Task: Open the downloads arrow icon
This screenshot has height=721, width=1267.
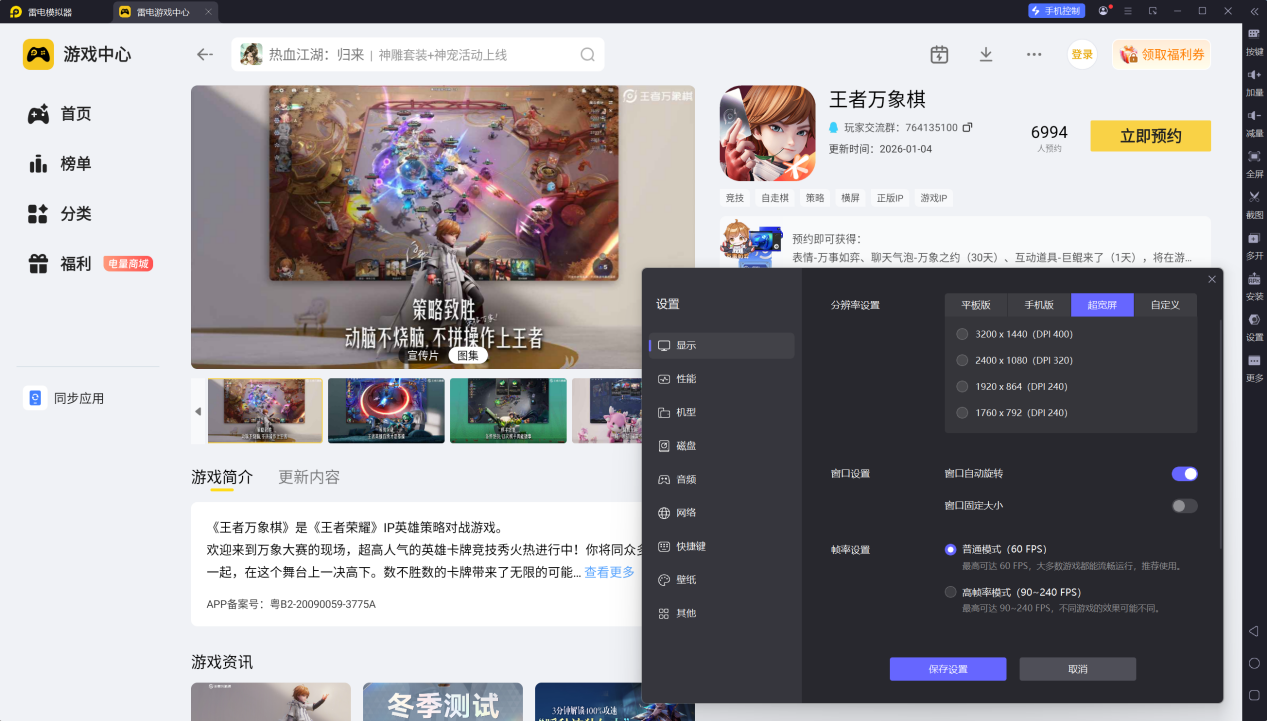Action: coord(986,54)
